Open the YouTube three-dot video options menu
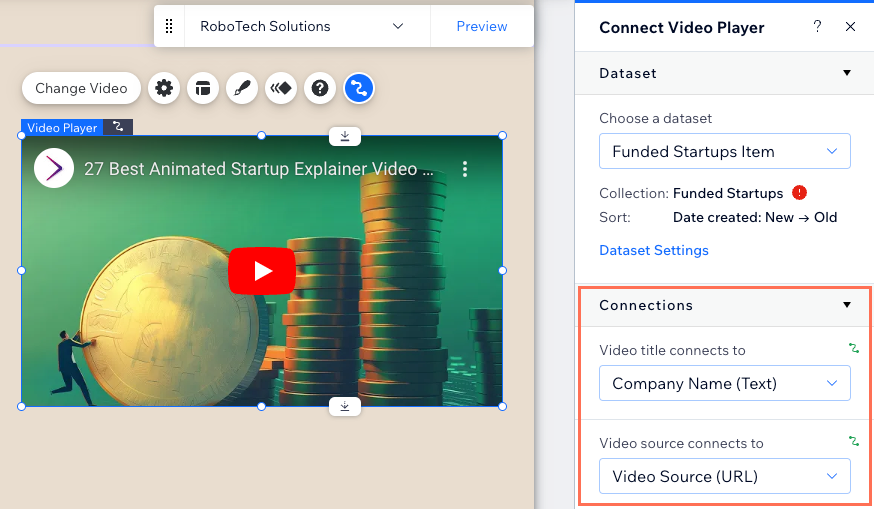The image size is (874, 509). pos(465,169)
